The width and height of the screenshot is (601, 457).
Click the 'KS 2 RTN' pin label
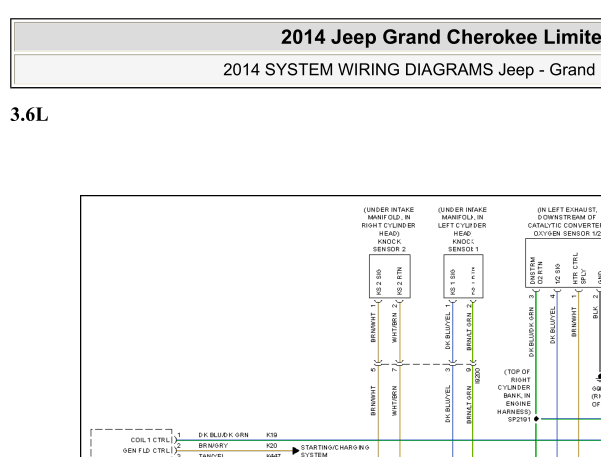point(399,281)
